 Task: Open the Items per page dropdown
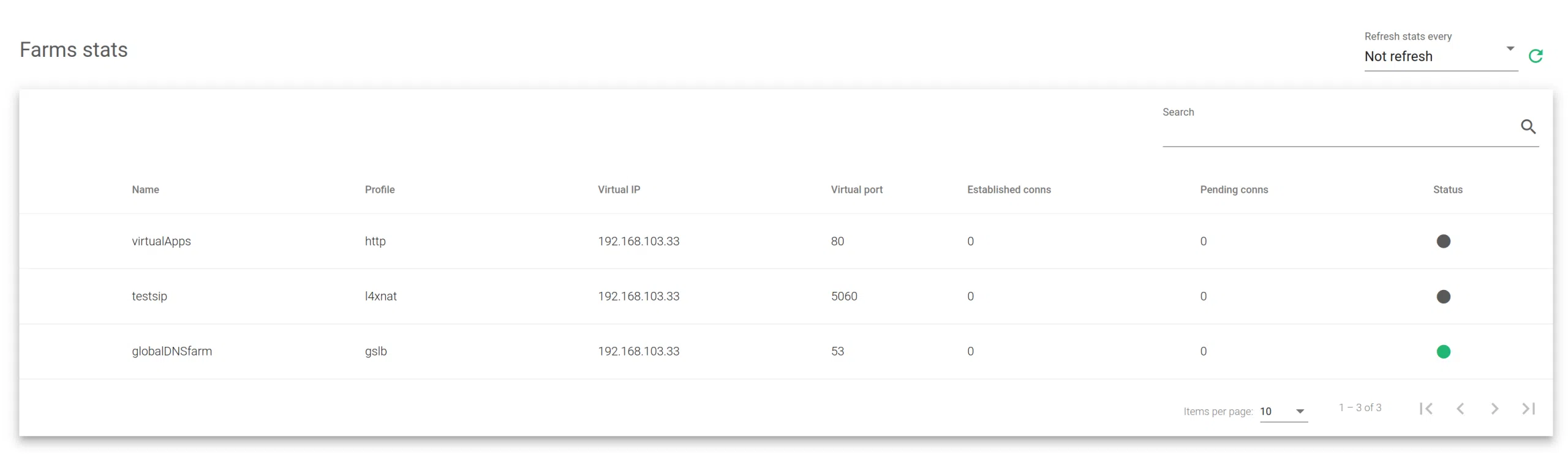(x=1283, y=412)
